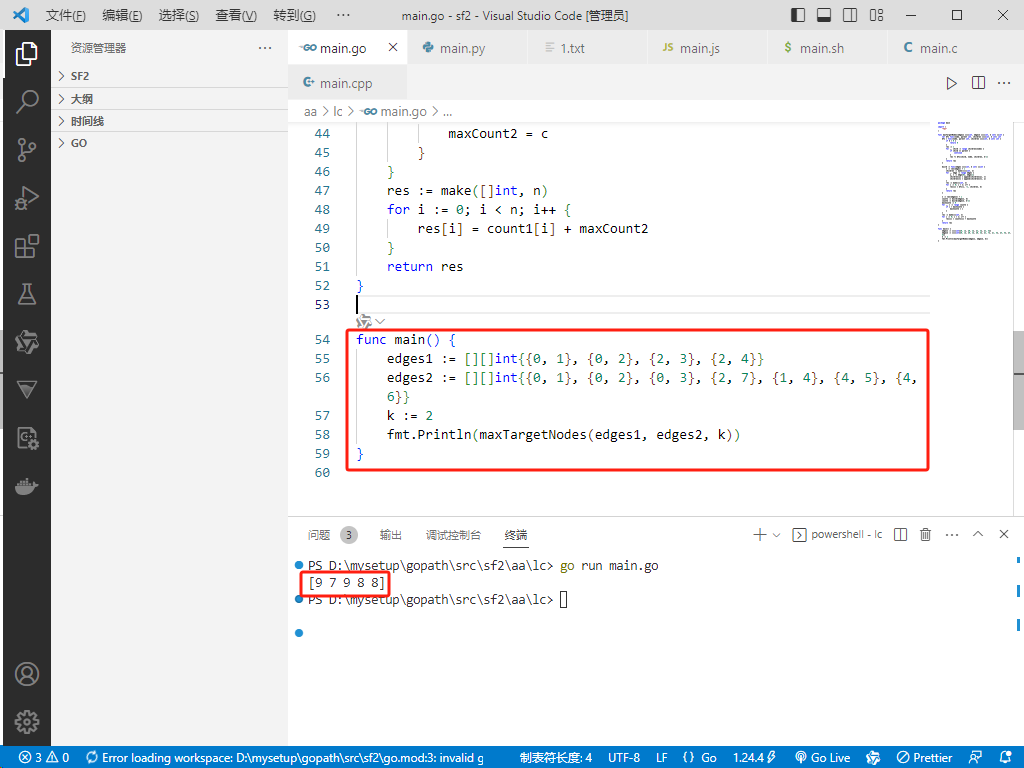Open Source Control view icon
Viewport: 1024px width, 768px height.
coord(27,150)
